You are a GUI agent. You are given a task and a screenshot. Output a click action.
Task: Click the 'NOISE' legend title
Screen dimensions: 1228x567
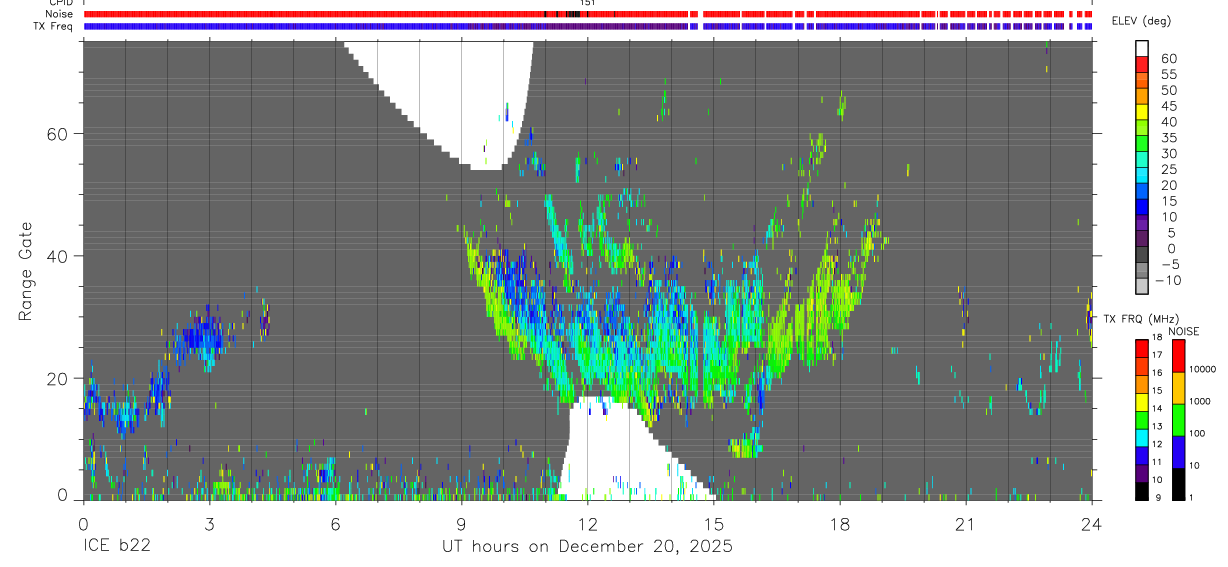[1182, 331]
